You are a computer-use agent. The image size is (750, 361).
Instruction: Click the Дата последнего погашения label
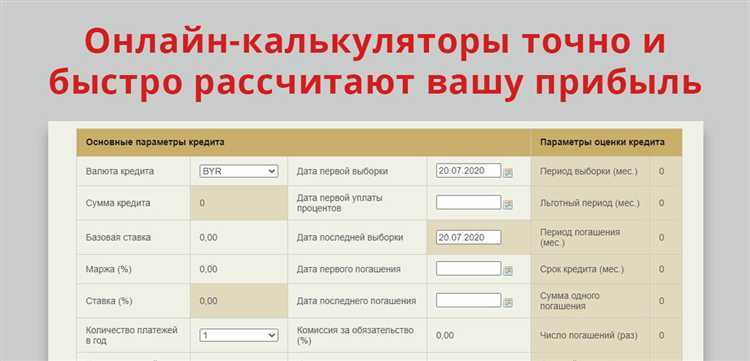click(356, 301)
